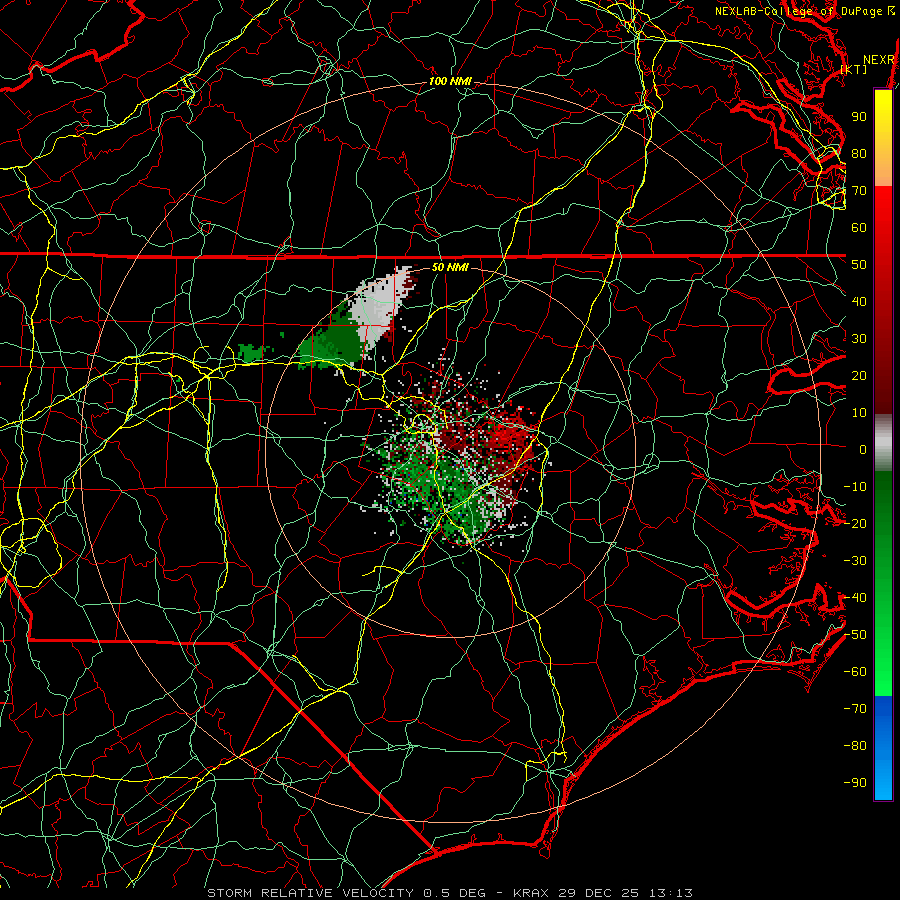
Task: Click the 100 NMI range ring label
Action: click(451, 82)
